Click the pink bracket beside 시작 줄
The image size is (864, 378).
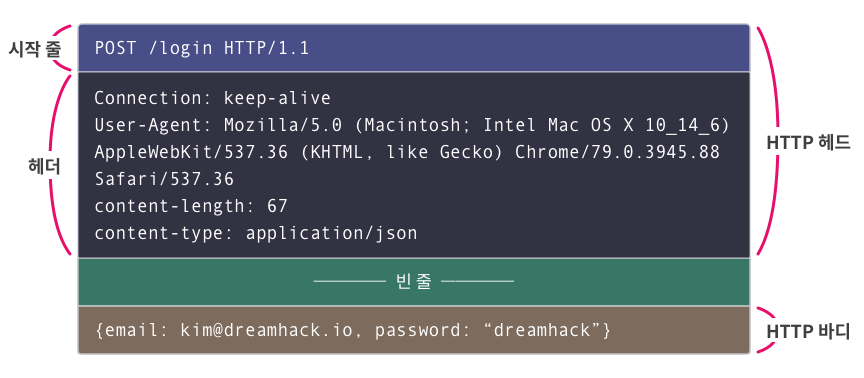click(63, 48)
